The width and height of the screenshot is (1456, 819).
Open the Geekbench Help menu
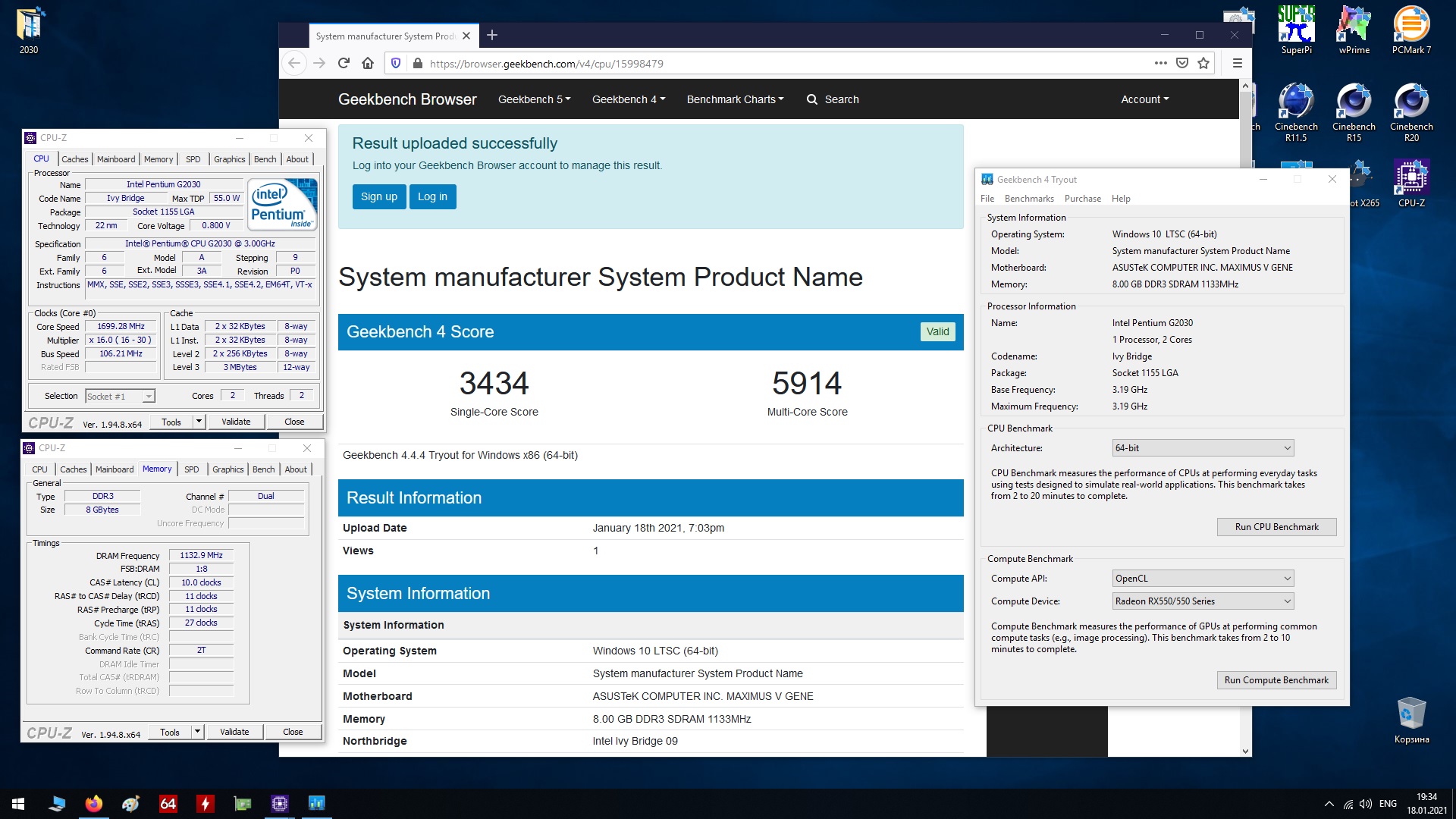(1121, 199)
